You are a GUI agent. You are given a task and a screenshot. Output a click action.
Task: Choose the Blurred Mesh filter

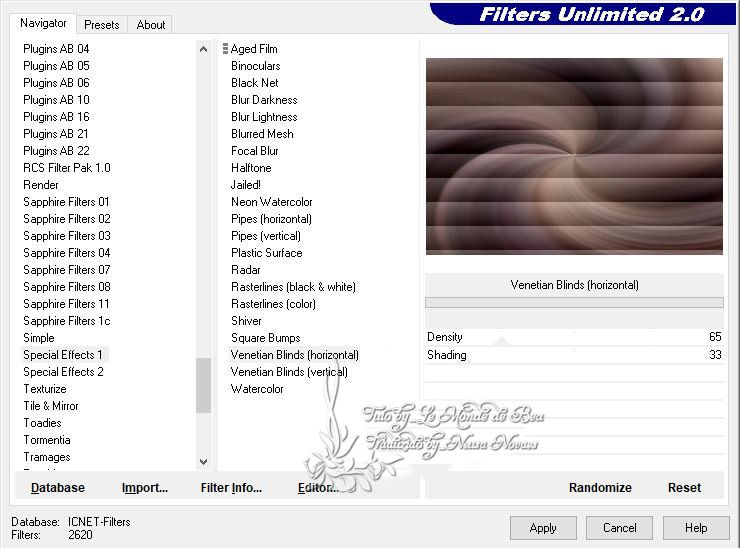click(x=262, y=134)
